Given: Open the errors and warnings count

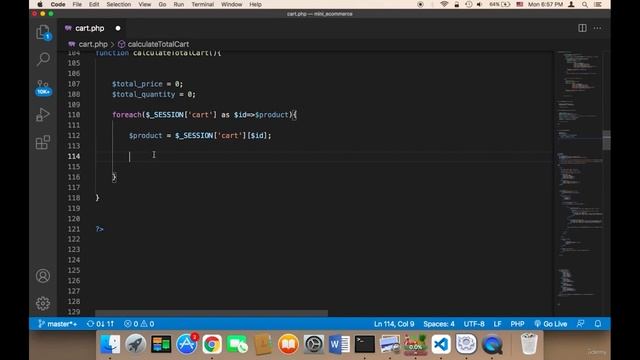Looking at the screenshot, I should [139, 324].
